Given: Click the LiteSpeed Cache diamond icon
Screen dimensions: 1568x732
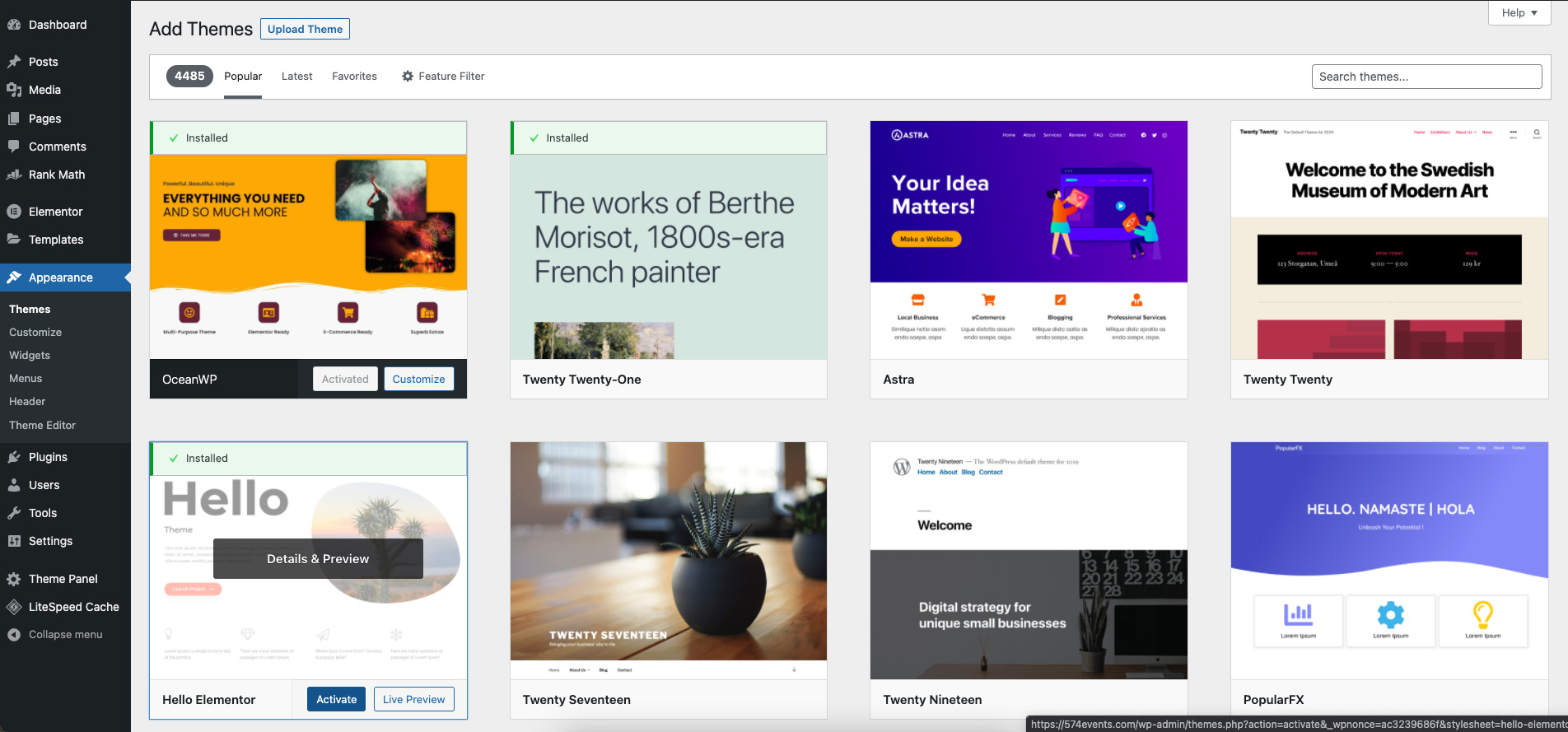Looking at the screenshot, I should point(14,607).
